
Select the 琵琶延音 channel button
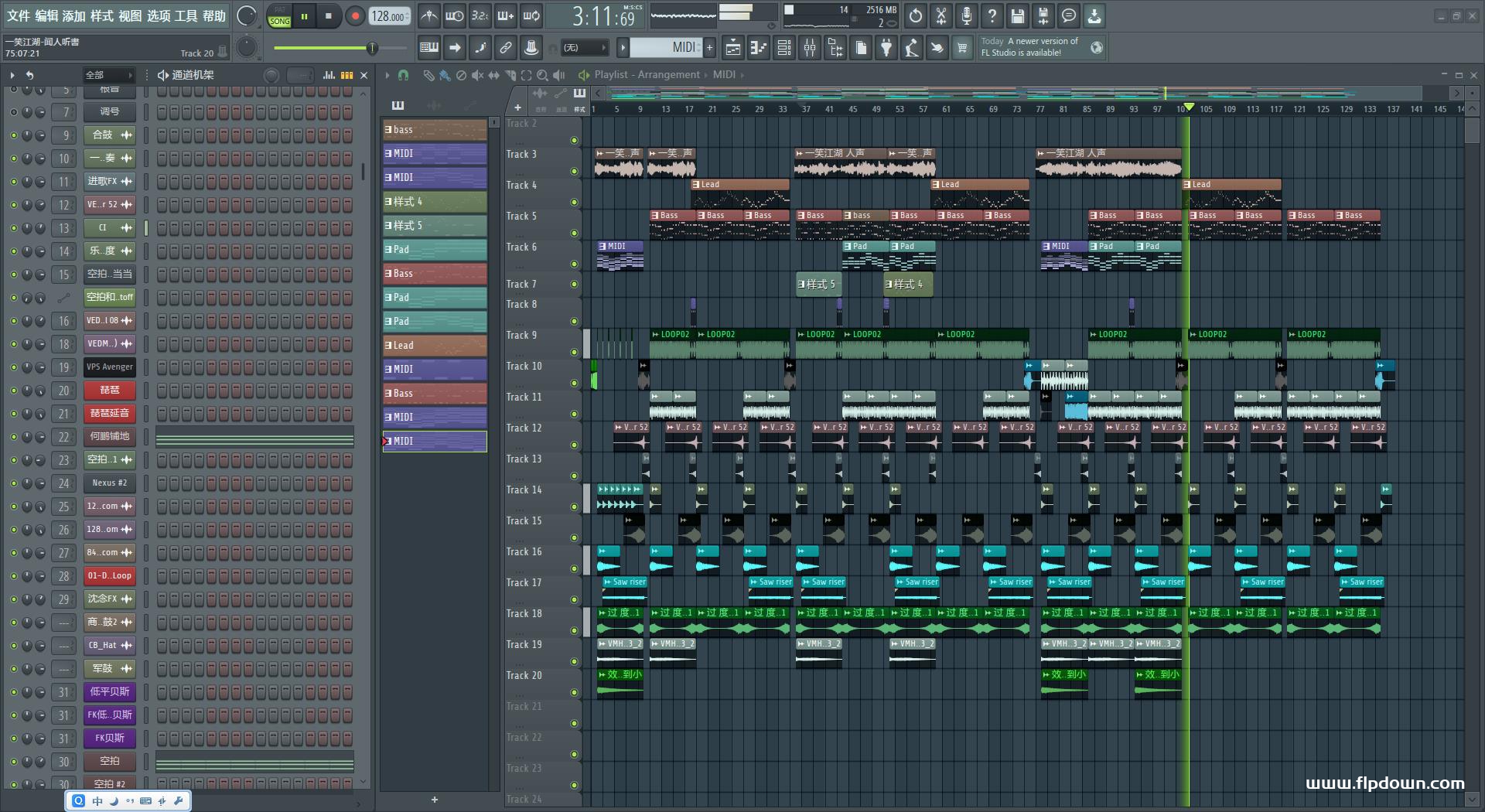pyautogui.click(x=110, y=414)
